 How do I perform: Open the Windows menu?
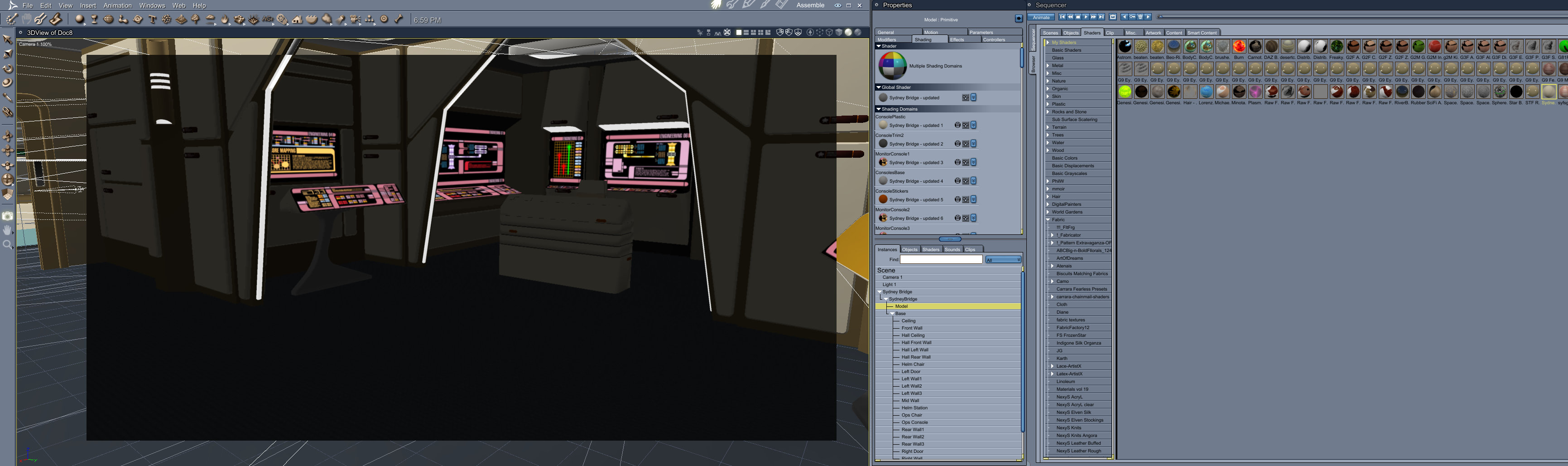152,5
